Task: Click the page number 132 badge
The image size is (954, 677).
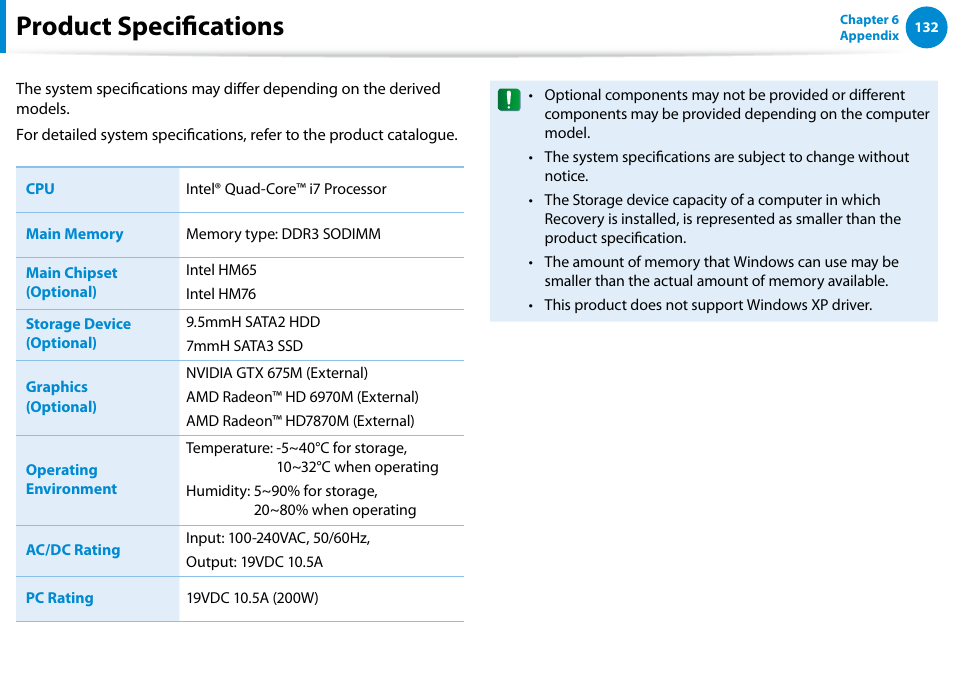Action: (x=926, y=27)
